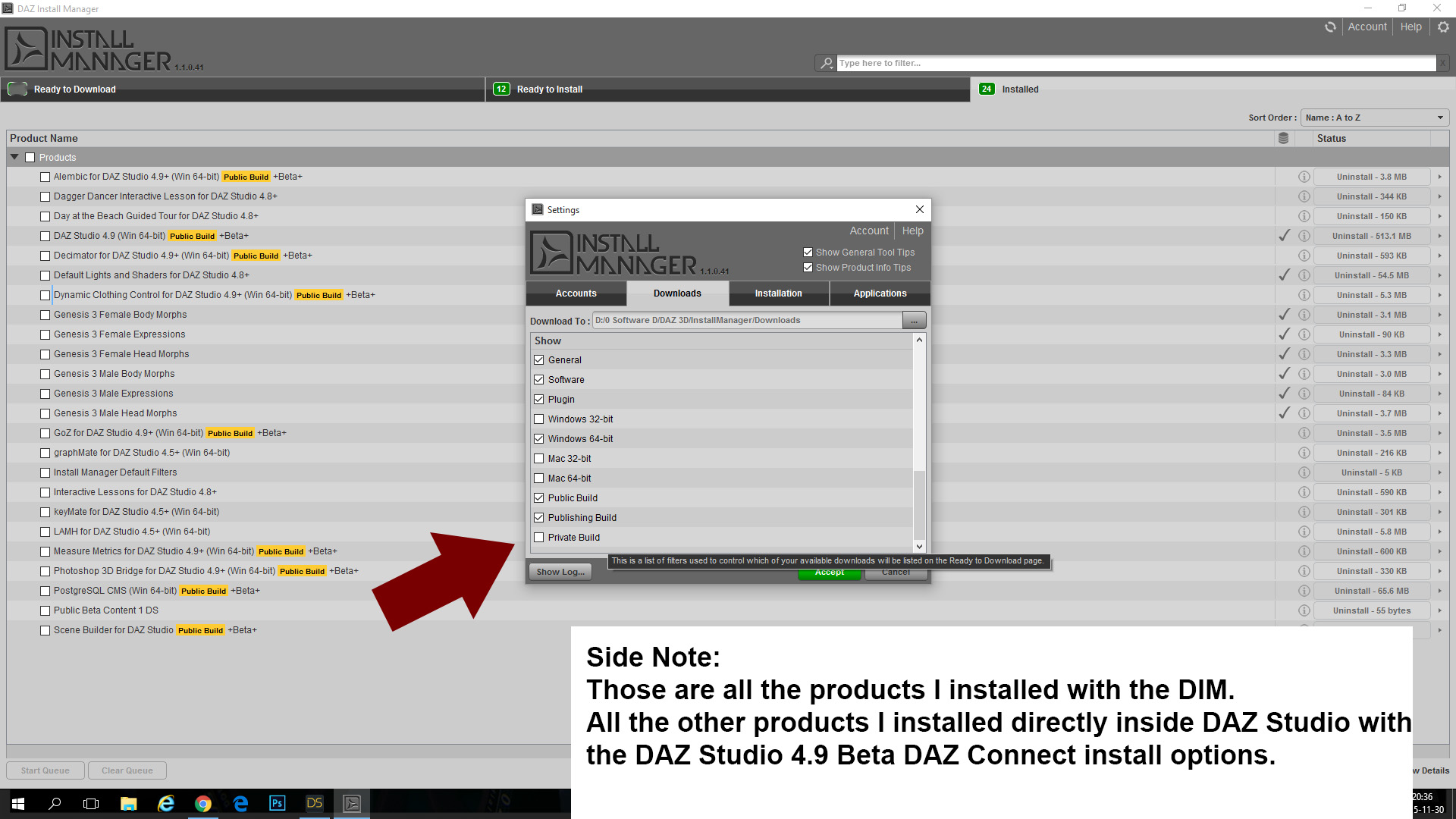Click the filter list scrollbar down arrow
The width and height of the screenshot is (1456, 819).
[919, 546]
